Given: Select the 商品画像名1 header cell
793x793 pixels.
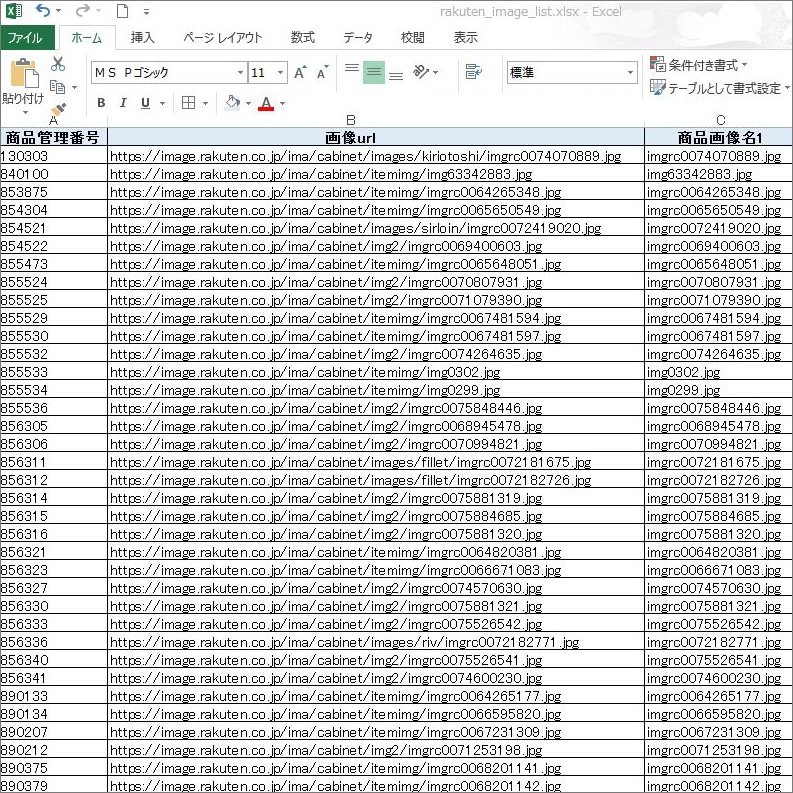Looking at the screenshot, I should click(x=719, y=138).
